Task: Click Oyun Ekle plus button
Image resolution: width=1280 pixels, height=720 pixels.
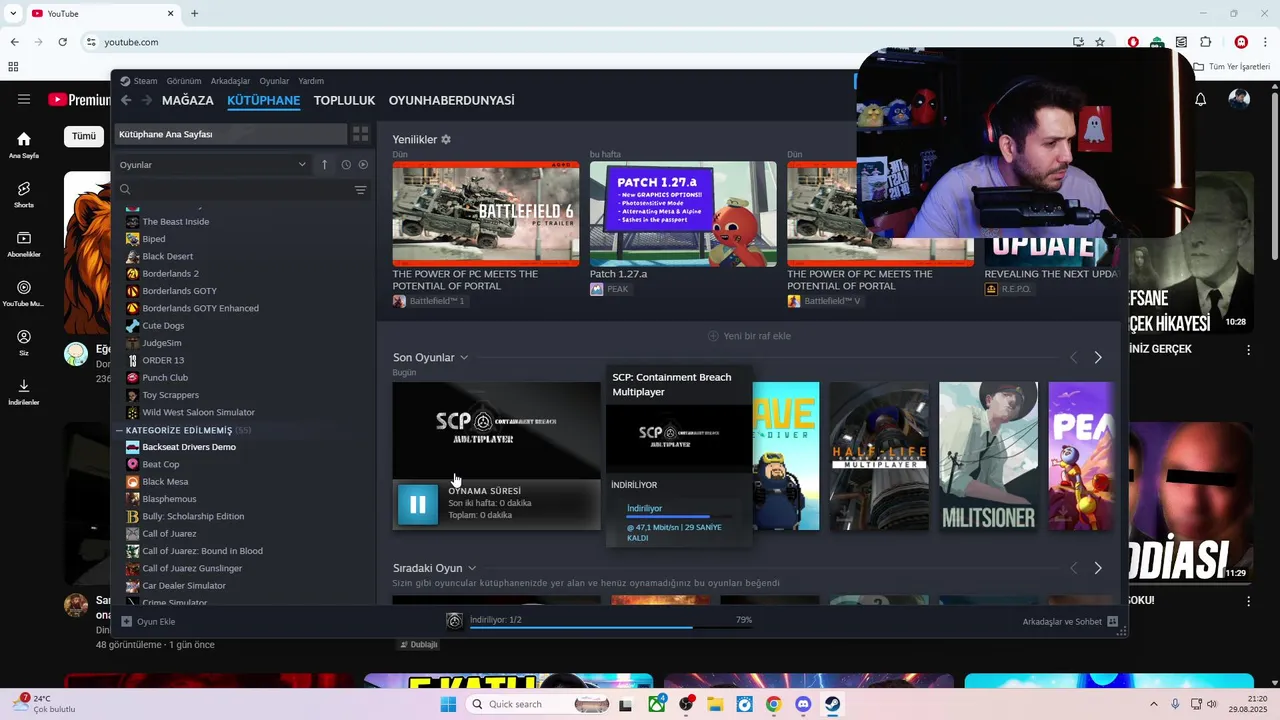Action: tap(148, 622)
